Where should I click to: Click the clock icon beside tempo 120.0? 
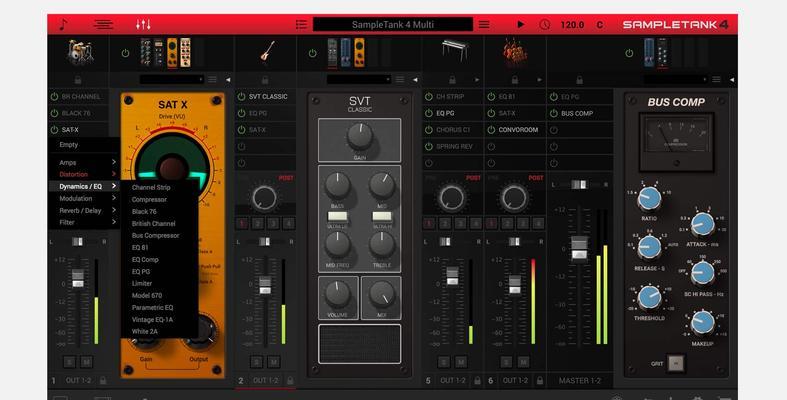[545, 24]
